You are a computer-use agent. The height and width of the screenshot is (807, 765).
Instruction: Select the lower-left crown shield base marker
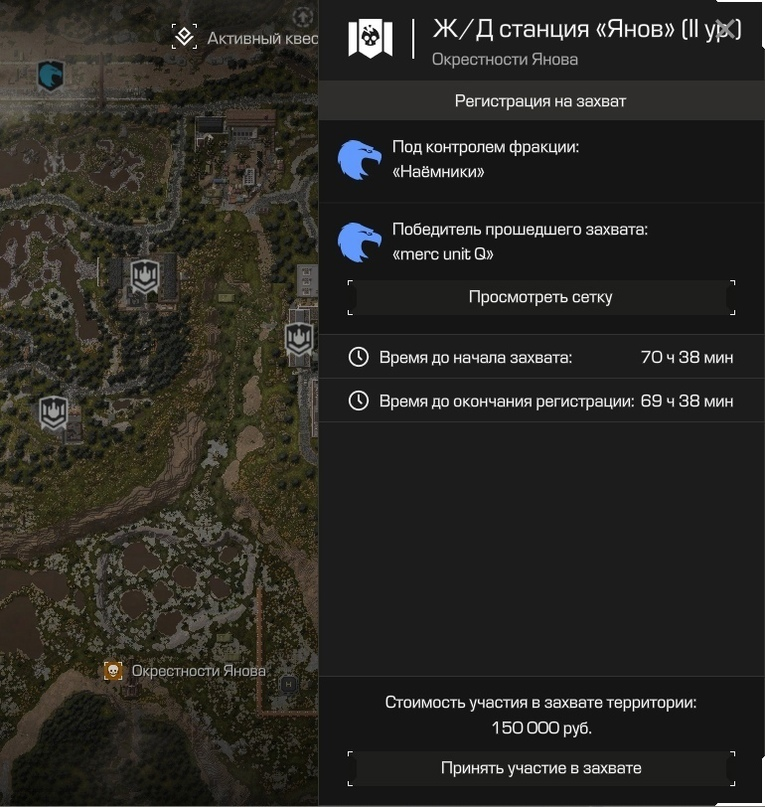[54, 413]
